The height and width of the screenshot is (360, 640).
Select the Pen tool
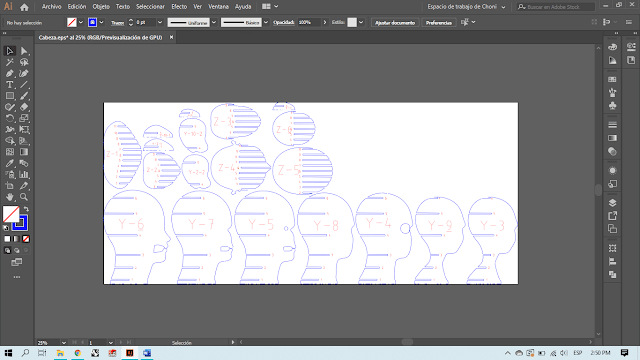[x=10, y=73]
